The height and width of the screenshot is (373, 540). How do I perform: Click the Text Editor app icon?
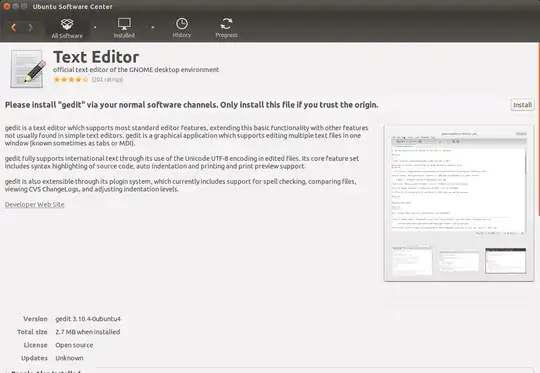(x=28, y=69)
